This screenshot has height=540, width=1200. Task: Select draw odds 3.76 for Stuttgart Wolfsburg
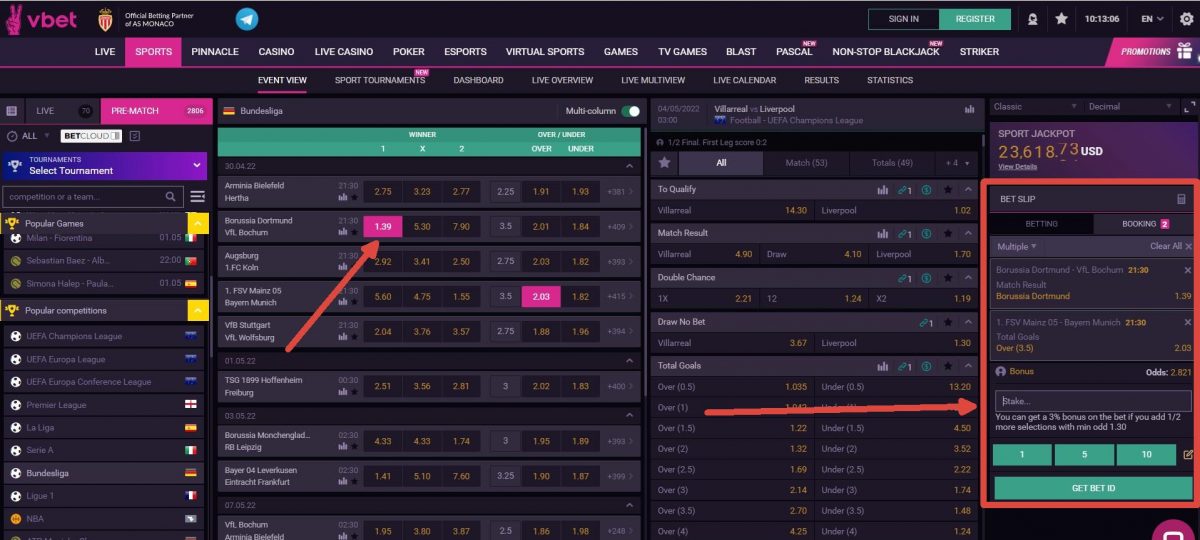pyautogui.click(x=422, y=332)
